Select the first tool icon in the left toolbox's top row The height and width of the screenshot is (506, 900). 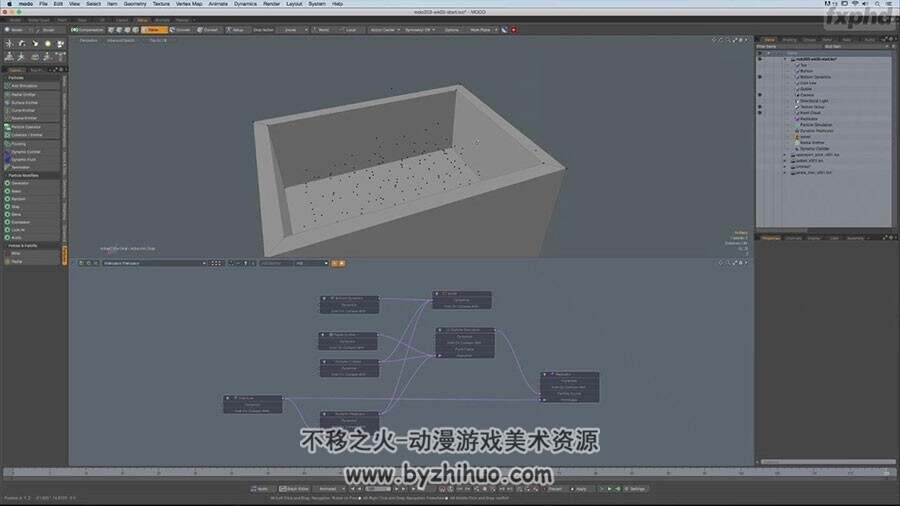(x=9, y=44)
